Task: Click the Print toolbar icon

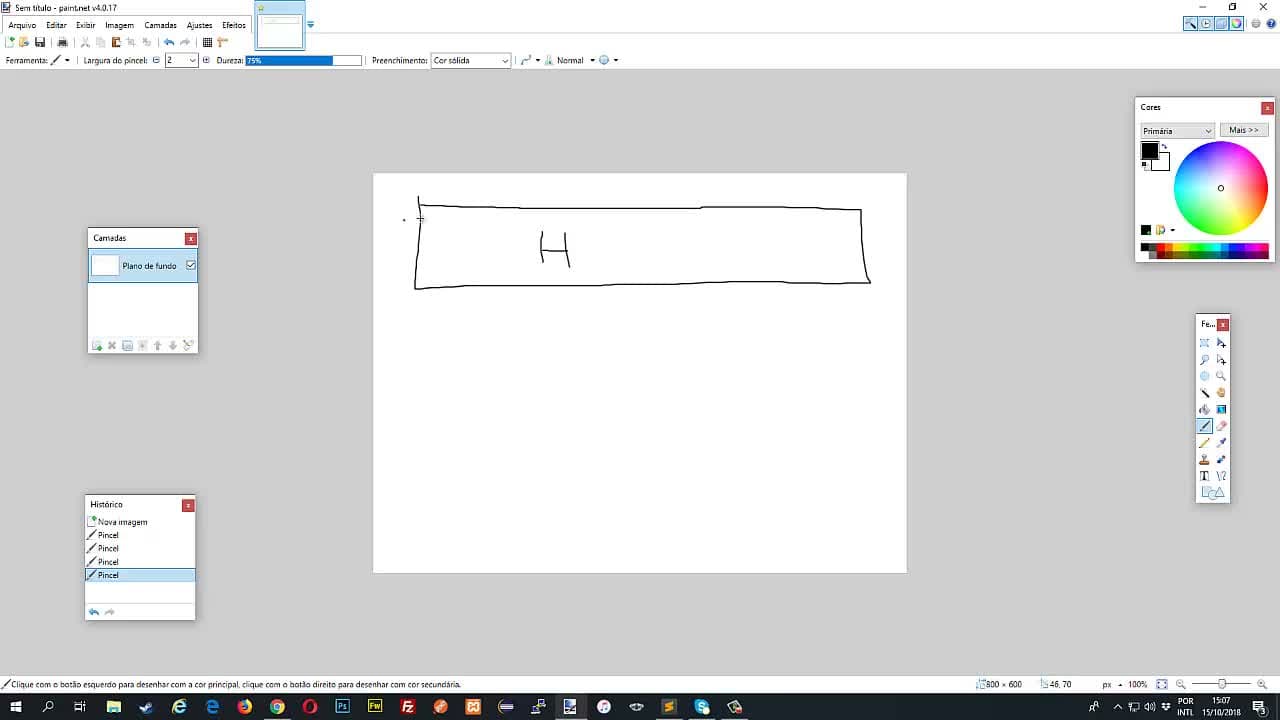Action: point(62,42)
